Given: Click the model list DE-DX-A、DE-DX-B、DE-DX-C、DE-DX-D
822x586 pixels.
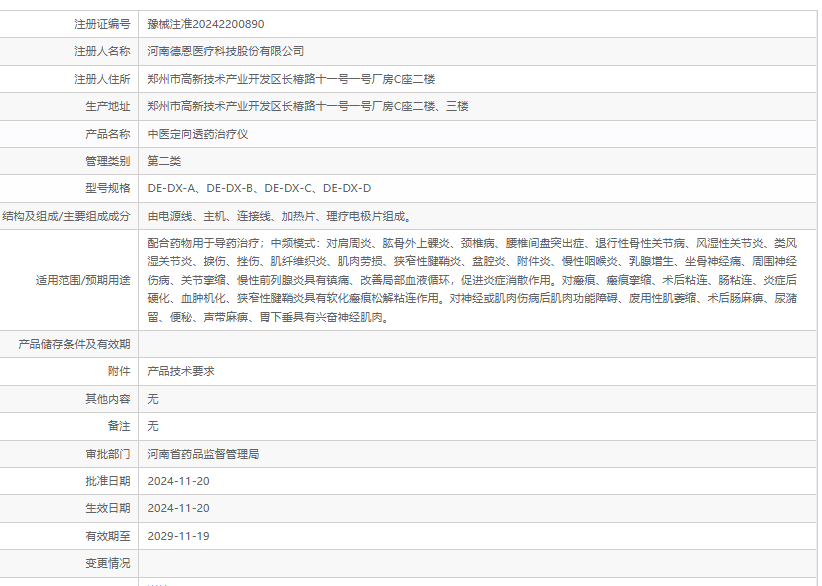Looking at the screenshot, I should [x=259, y=188].
